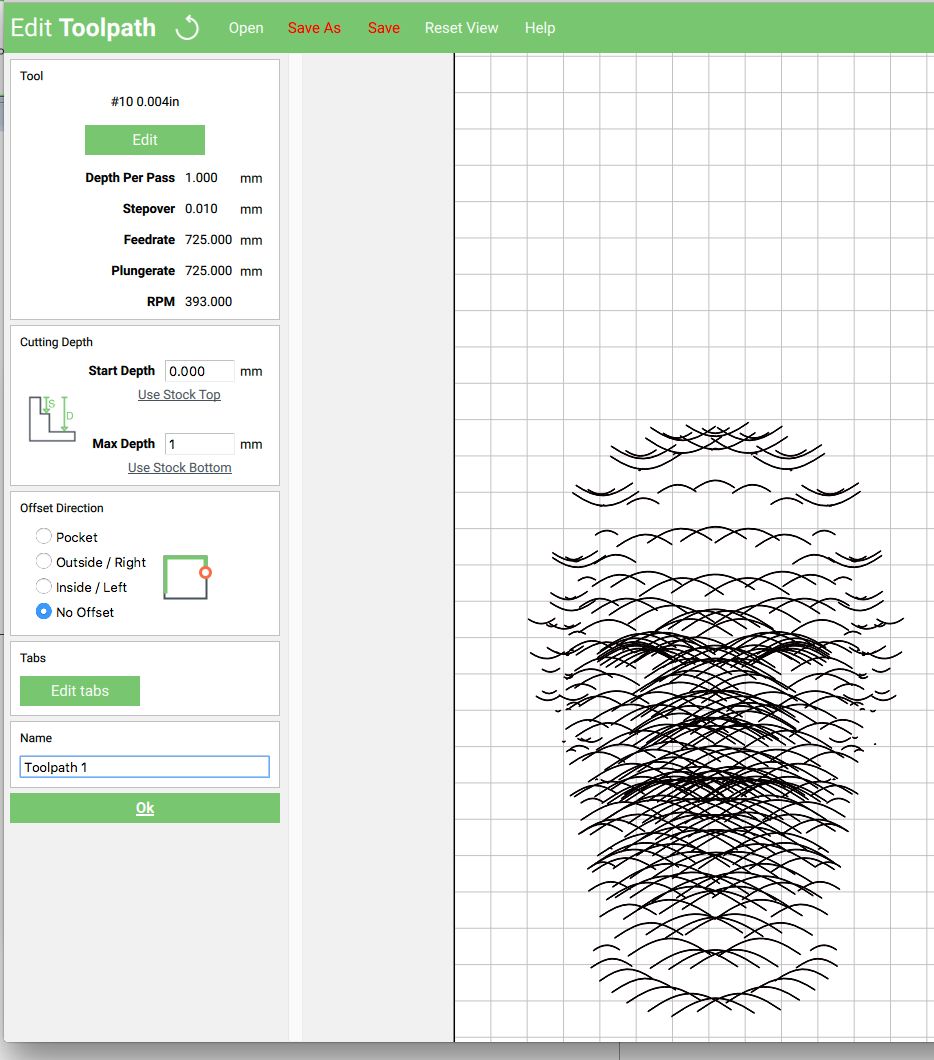Click the undo arrow icon beside Edit Toolpath
This screenshot has width=934, height=1060.
pyautogui.click(x=188, y=27)
